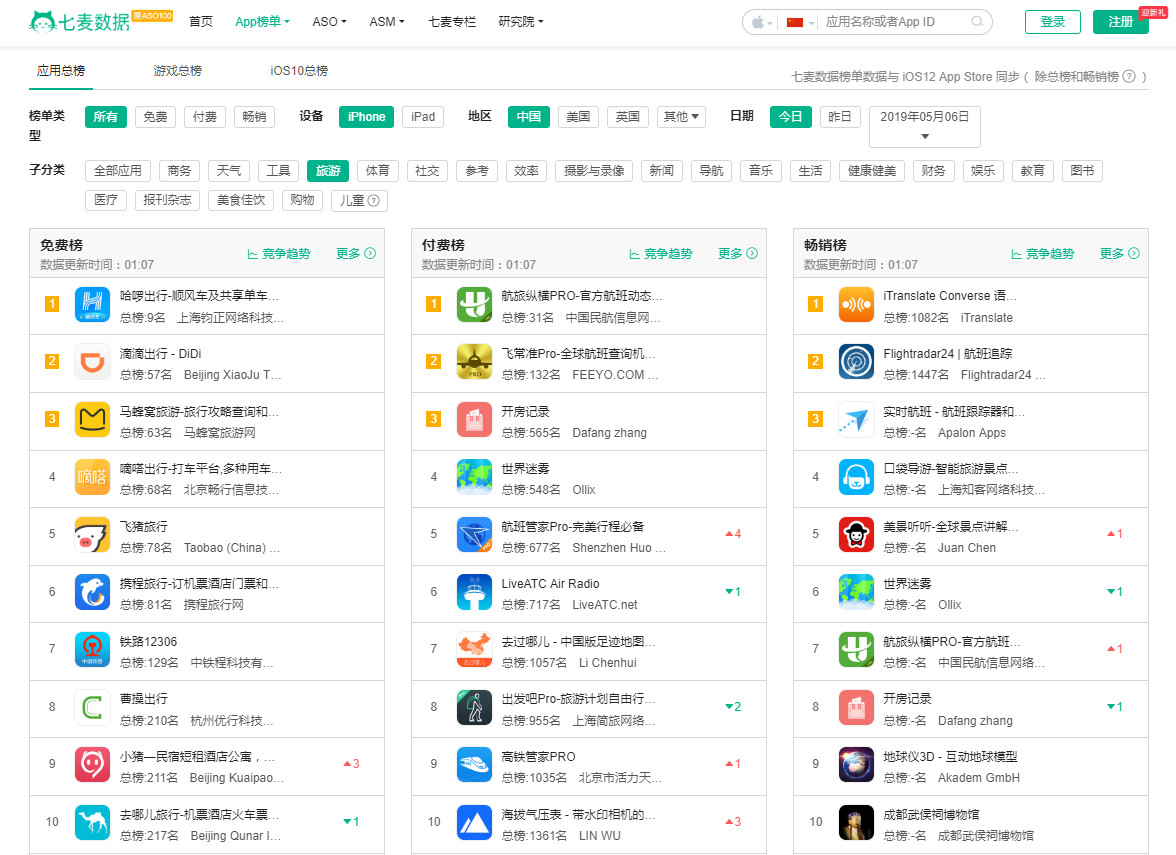Set region filter to 美国
The height and width of the screenshot is (855, 1176).
pyautogui.click(x=578, y=117)
